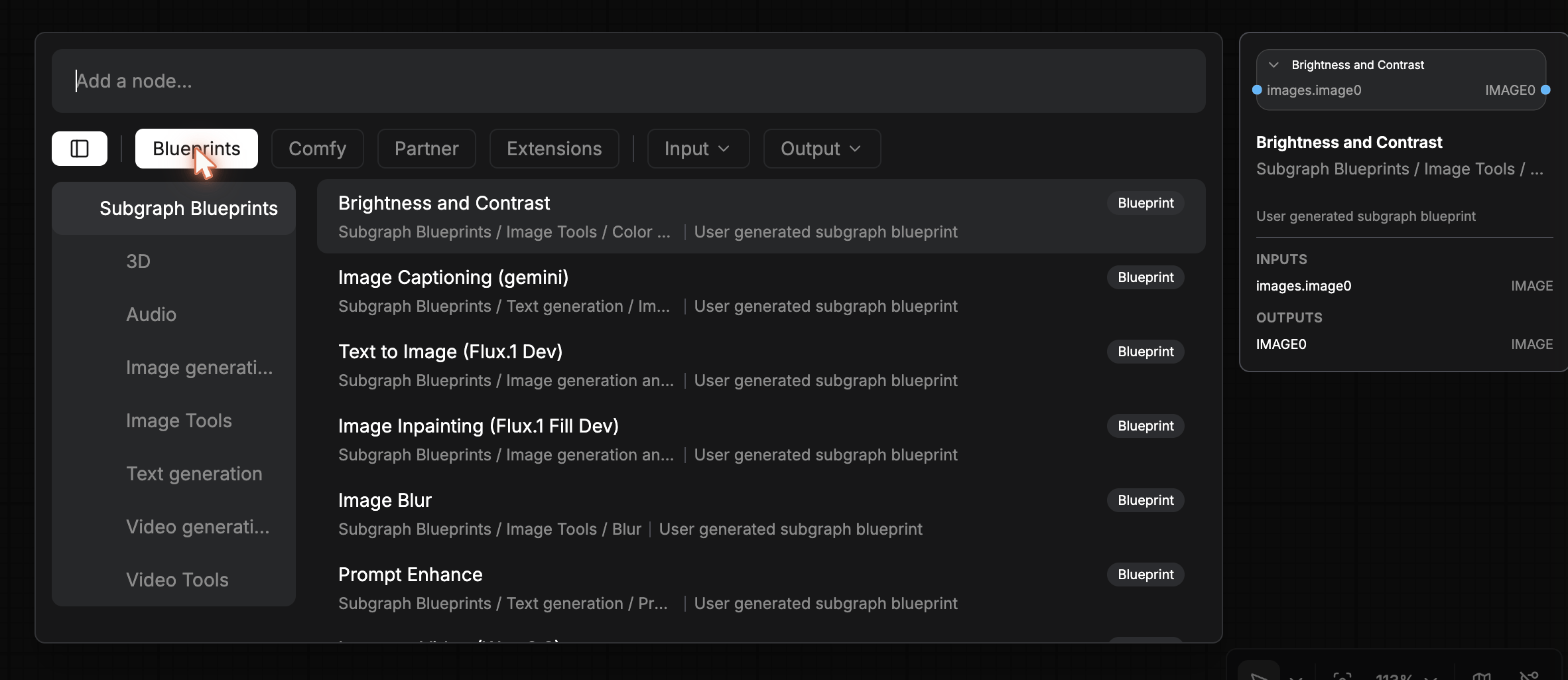Click the Blueprint badge on Brightness and Contrast
The image size is (1568, 680).
[1145, 203]
